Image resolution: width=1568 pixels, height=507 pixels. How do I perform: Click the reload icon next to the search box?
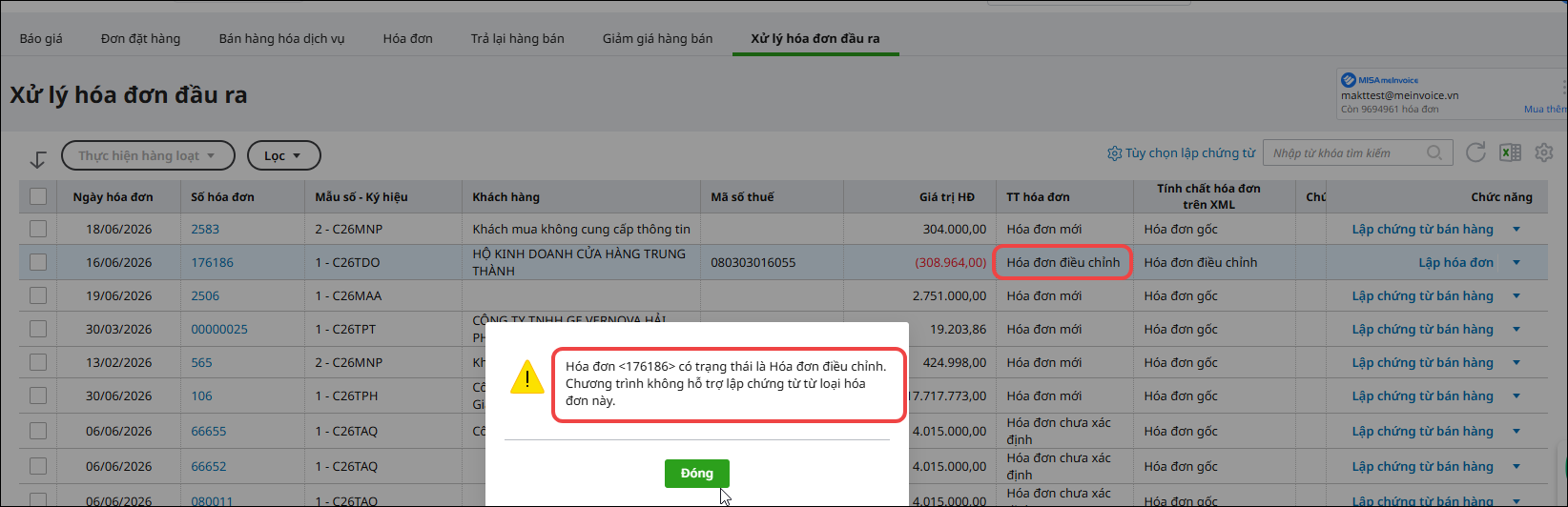1475,152
